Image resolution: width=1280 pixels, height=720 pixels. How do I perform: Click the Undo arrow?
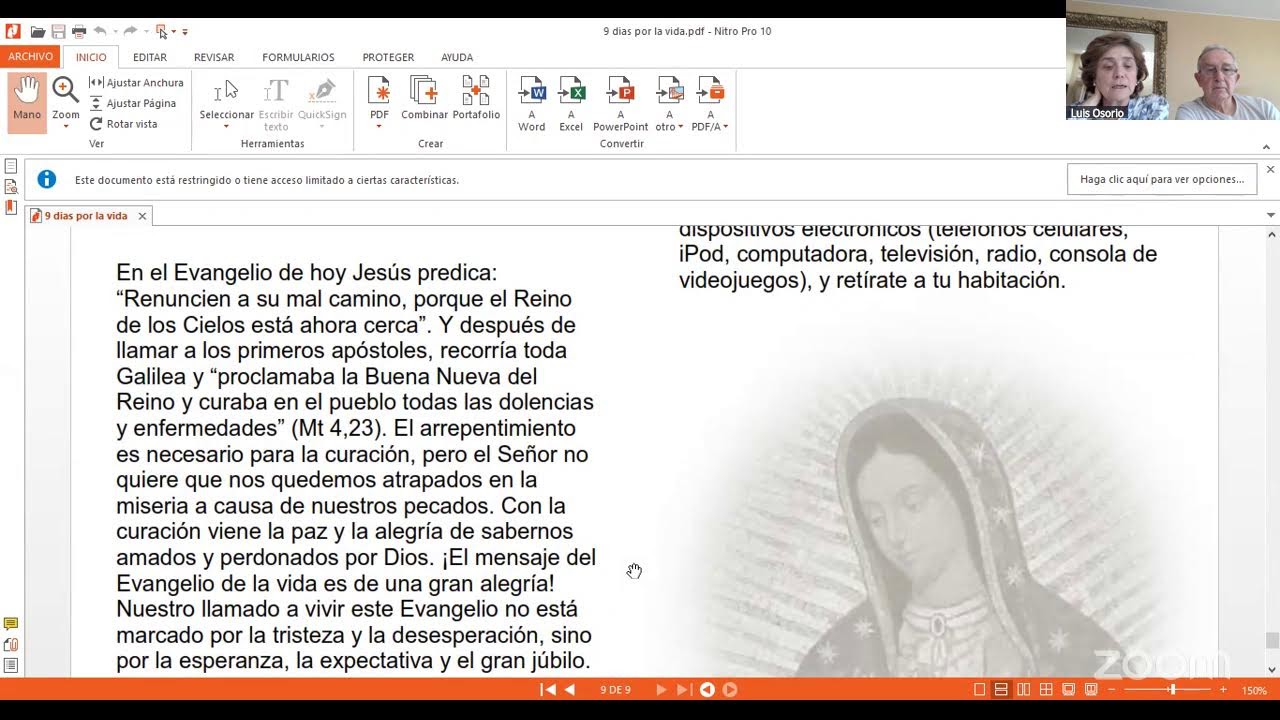[101, 32]
